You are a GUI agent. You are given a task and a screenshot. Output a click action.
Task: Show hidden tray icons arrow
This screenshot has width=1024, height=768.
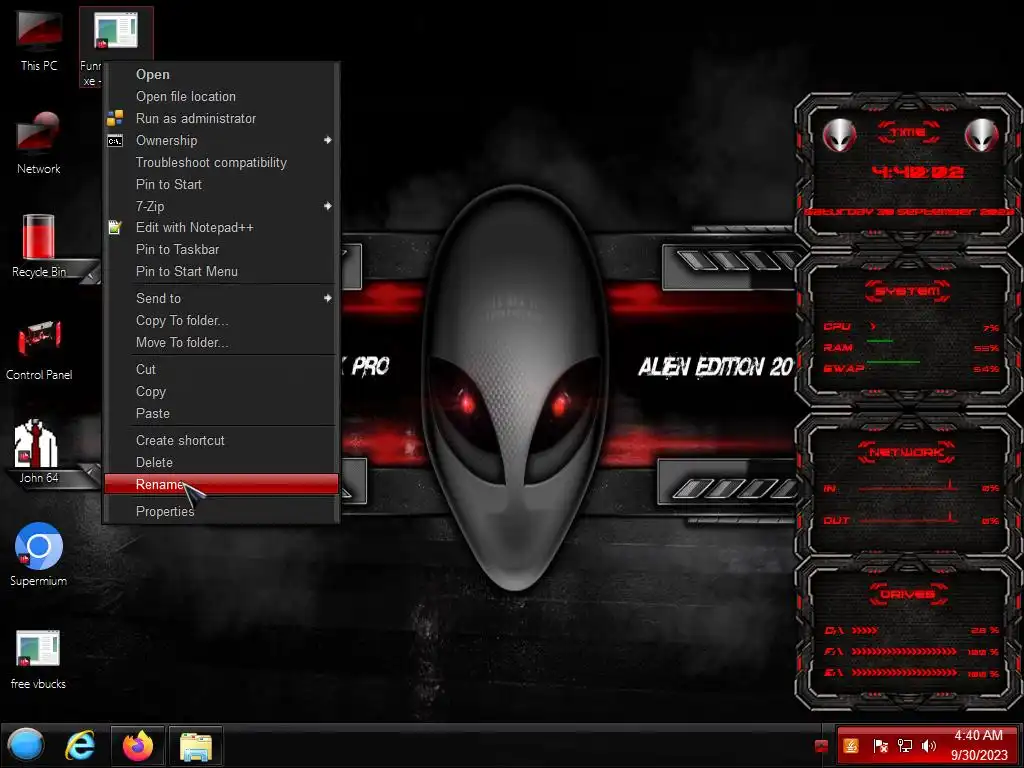pos(822,746)
